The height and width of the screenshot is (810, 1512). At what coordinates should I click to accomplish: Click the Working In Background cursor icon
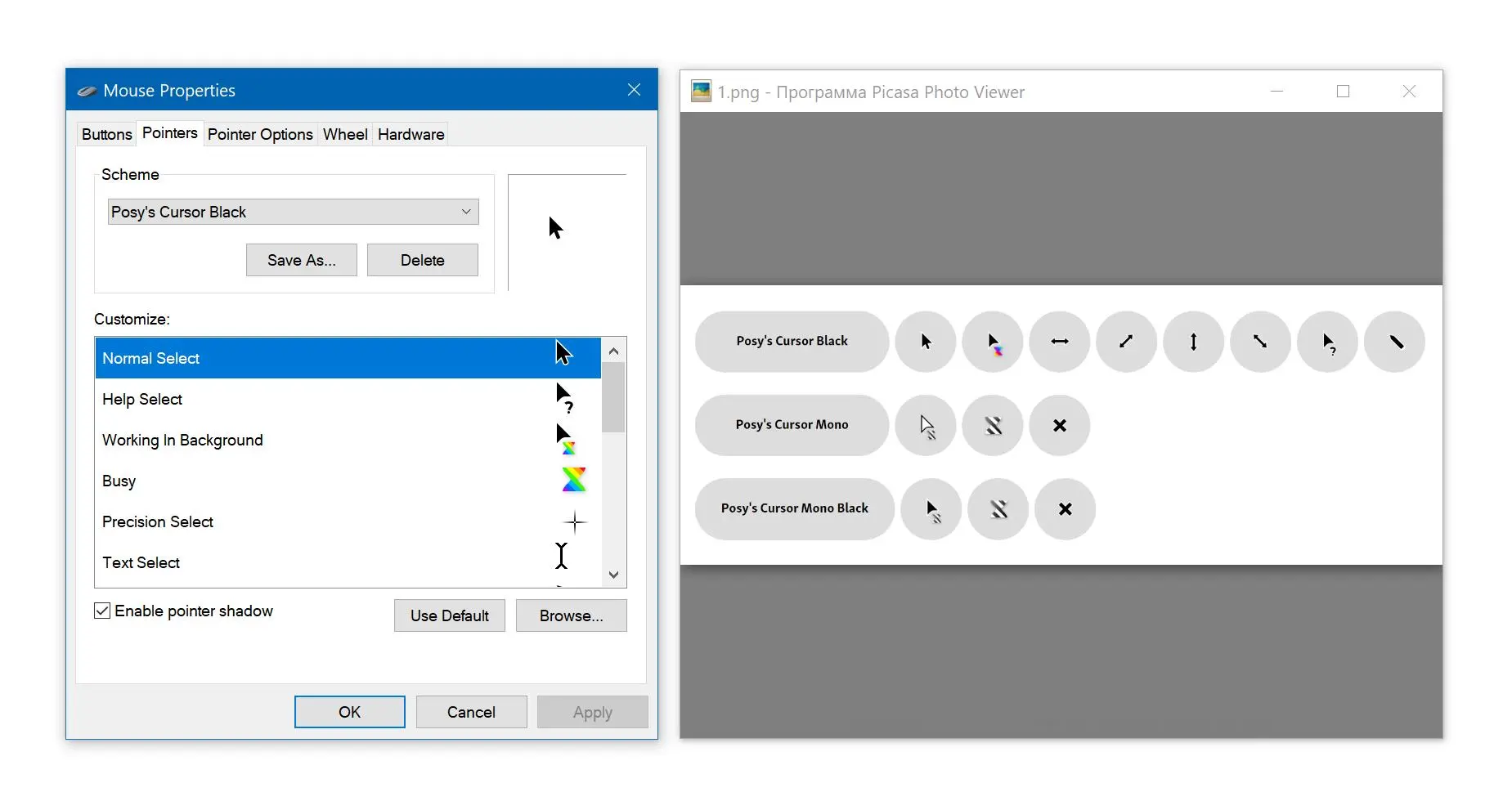pos(566,439)
